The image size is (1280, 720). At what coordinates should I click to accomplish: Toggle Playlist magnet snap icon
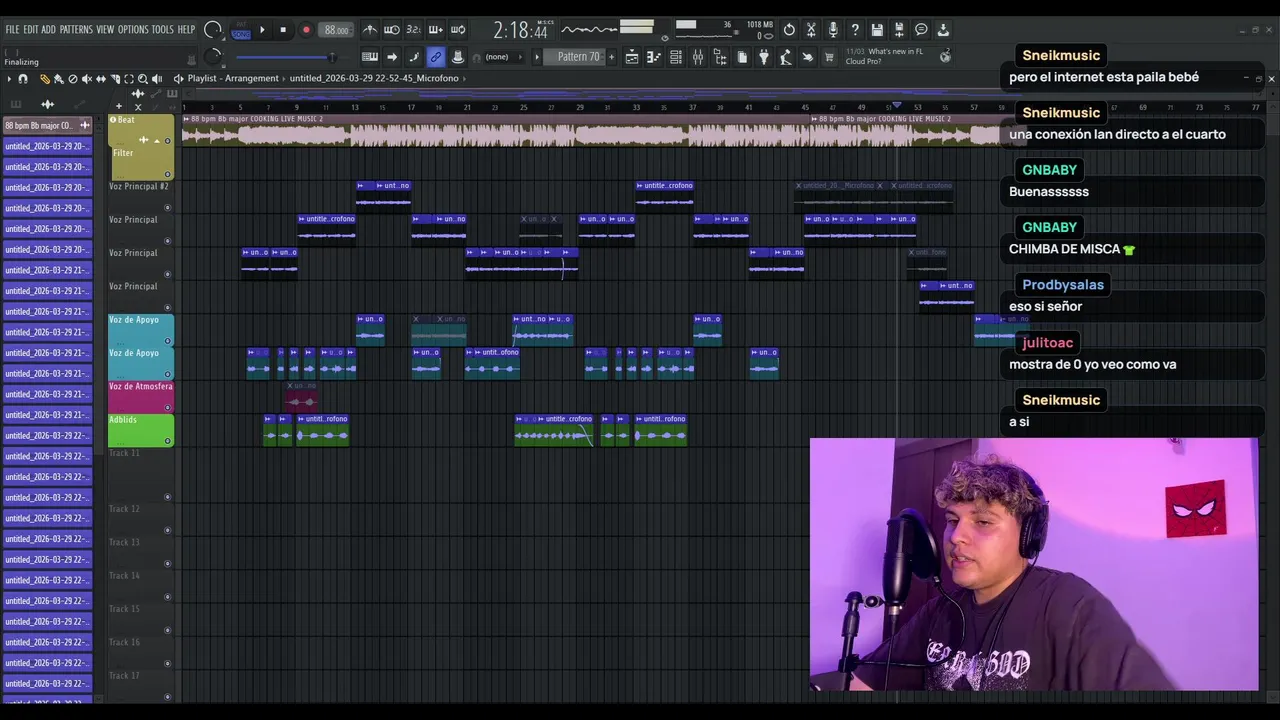22,78
